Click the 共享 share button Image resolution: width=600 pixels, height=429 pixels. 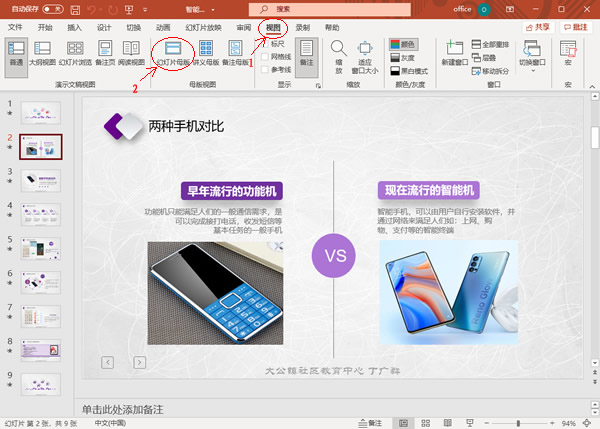537,27
